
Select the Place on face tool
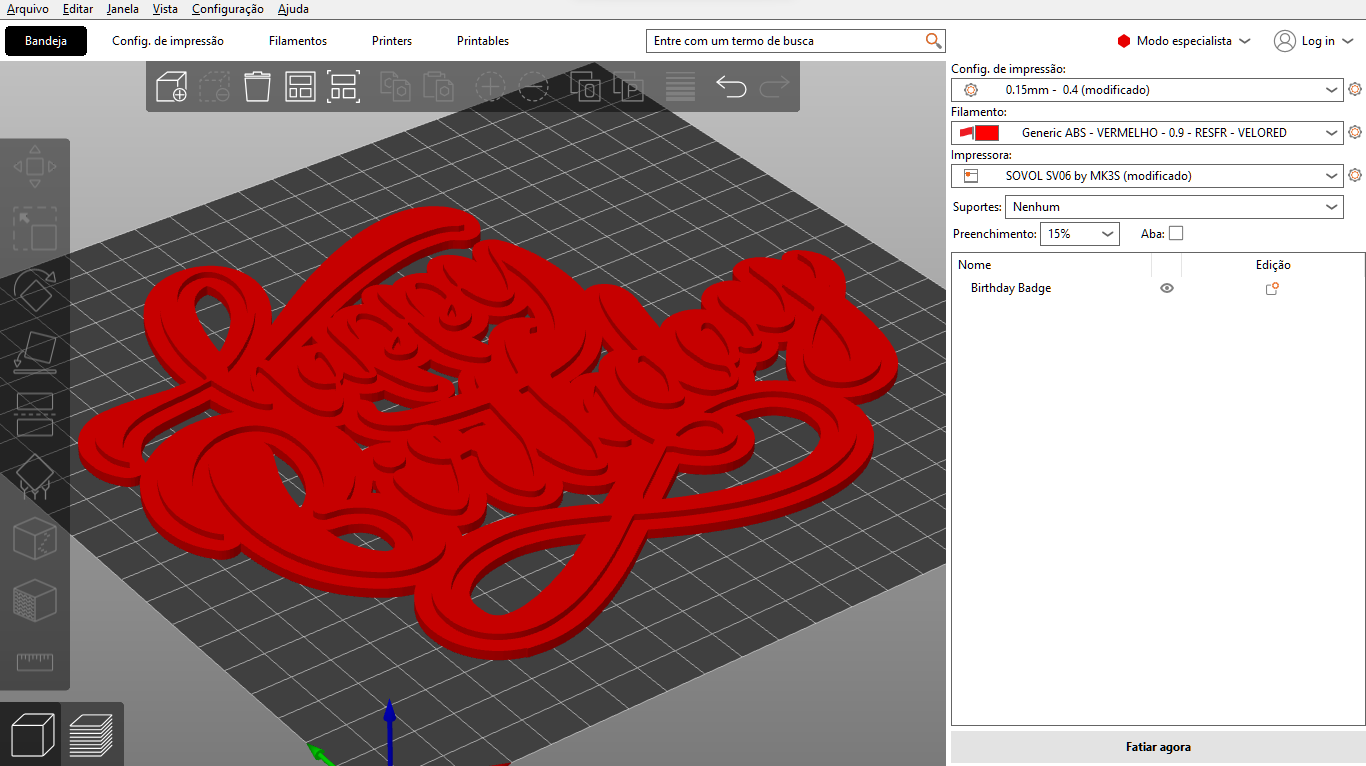point(35,352)
